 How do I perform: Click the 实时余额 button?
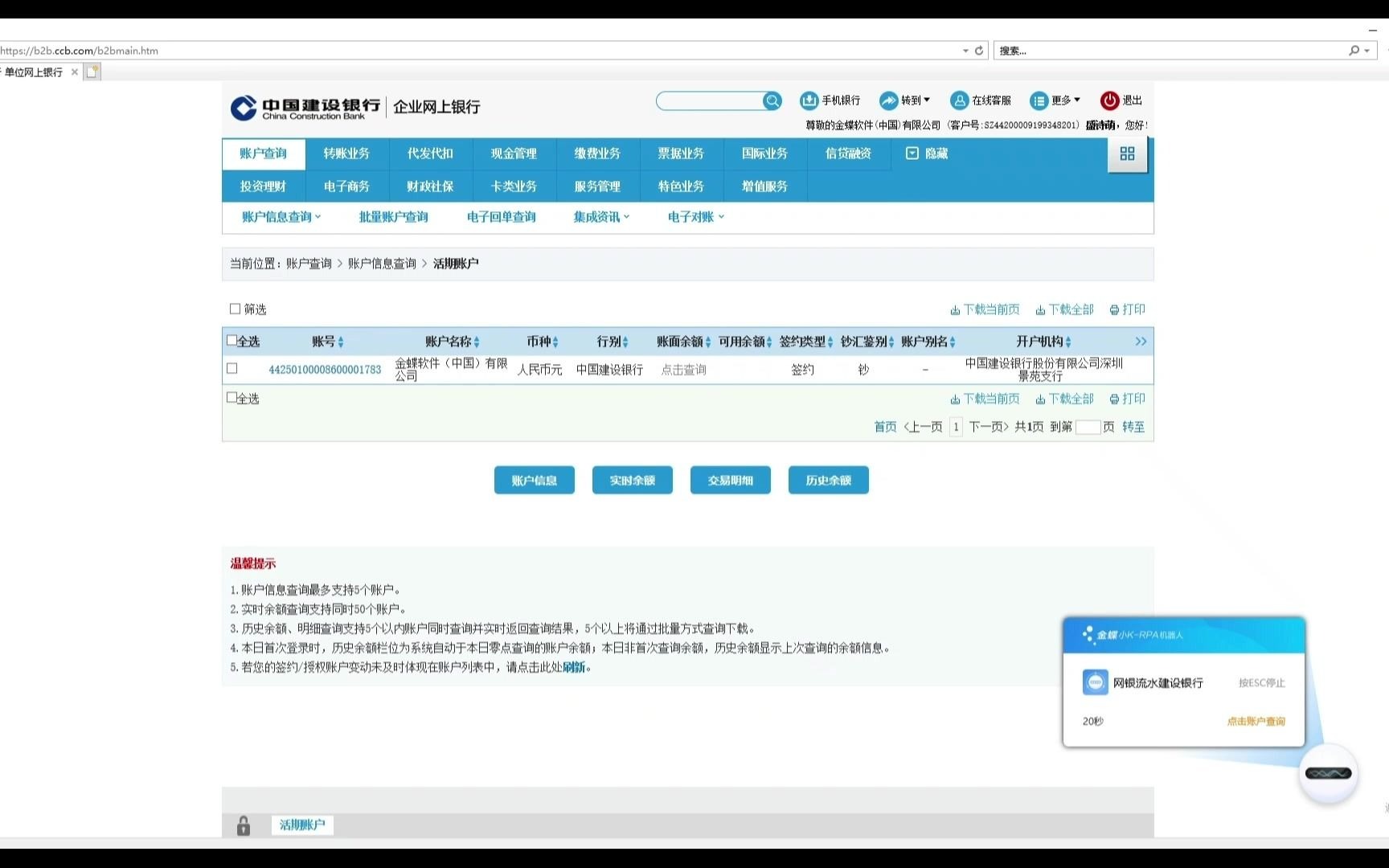(x=633, y=480)
